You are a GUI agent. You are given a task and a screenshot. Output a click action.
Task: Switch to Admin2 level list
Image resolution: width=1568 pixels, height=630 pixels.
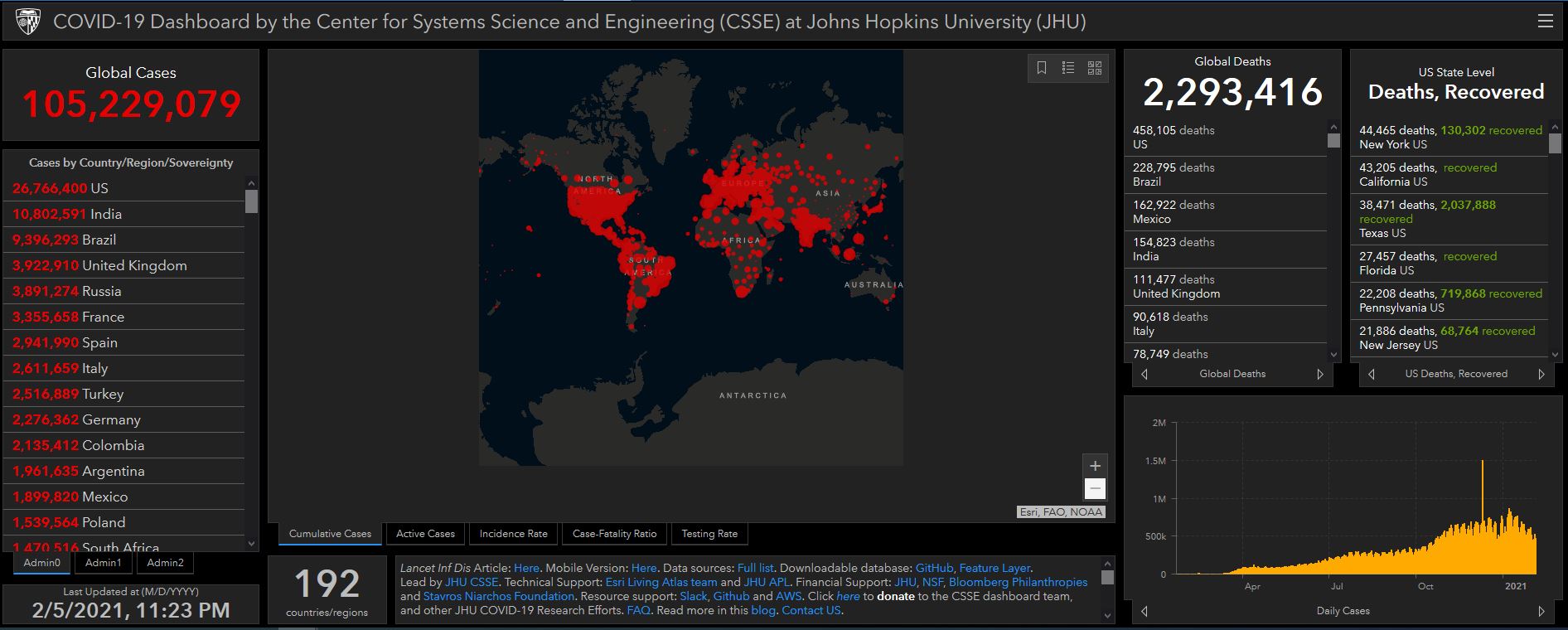pos(165,563)
